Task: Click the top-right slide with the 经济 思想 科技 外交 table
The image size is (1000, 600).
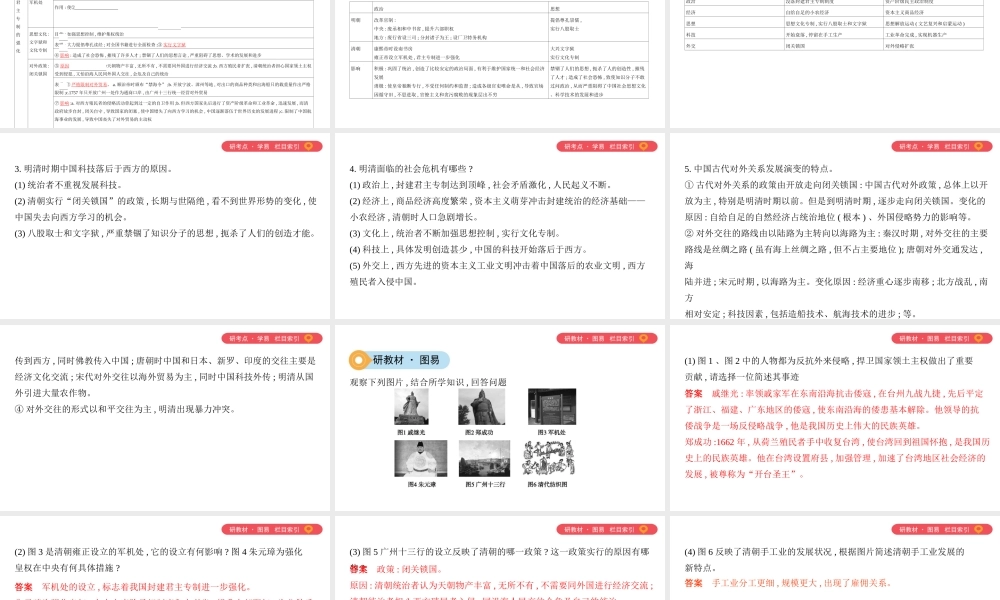Action: click(x=835, y=64)
